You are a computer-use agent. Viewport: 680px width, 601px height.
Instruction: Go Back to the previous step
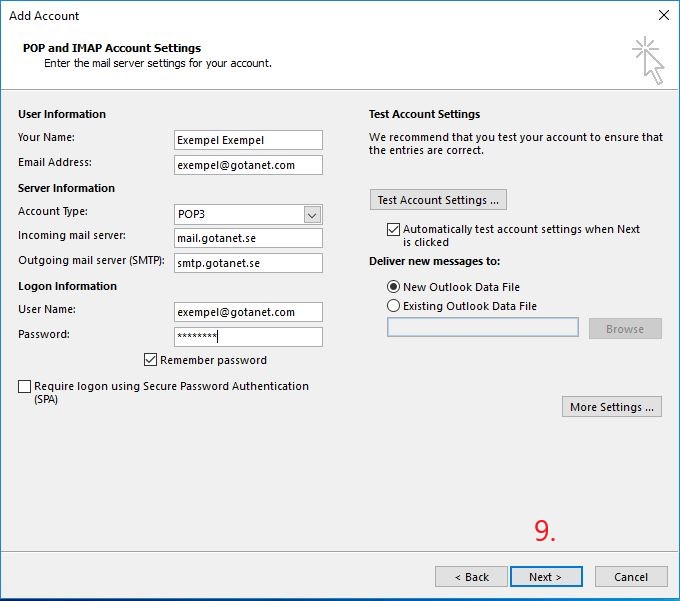tap(471, 577)
